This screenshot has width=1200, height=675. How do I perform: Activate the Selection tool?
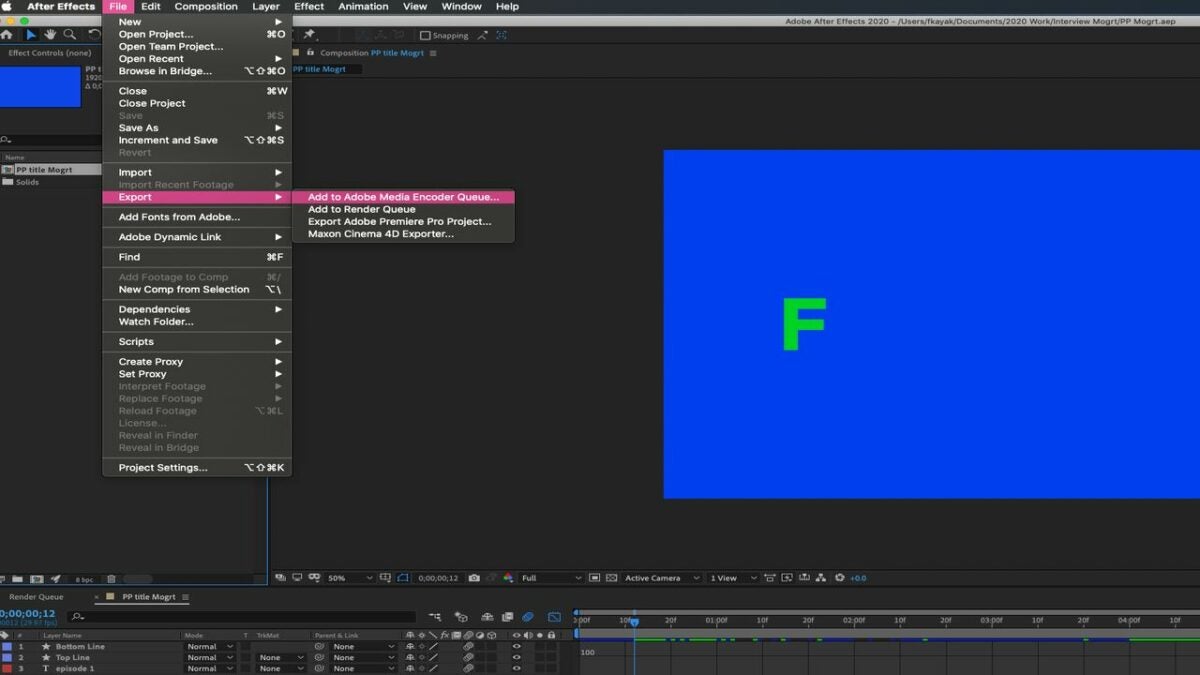coord(29,33)
